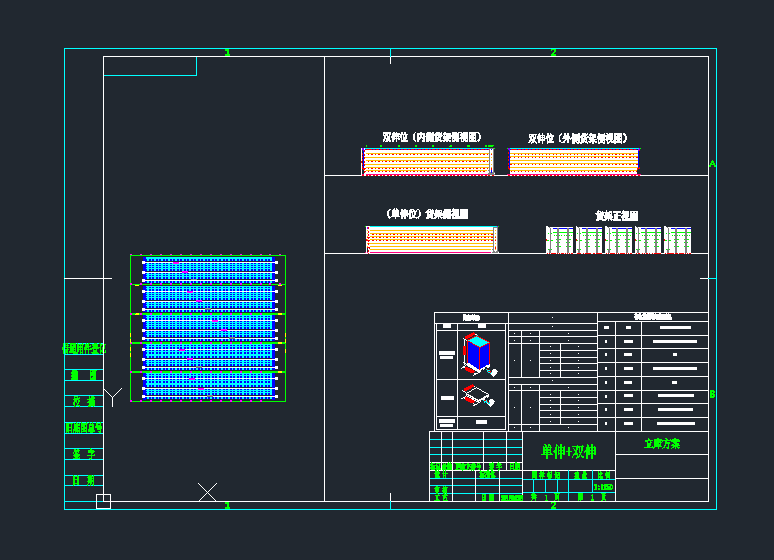774x560 pixels.
Task: Click the UCS X-axis symbol
Action: [x=207, y=491]
